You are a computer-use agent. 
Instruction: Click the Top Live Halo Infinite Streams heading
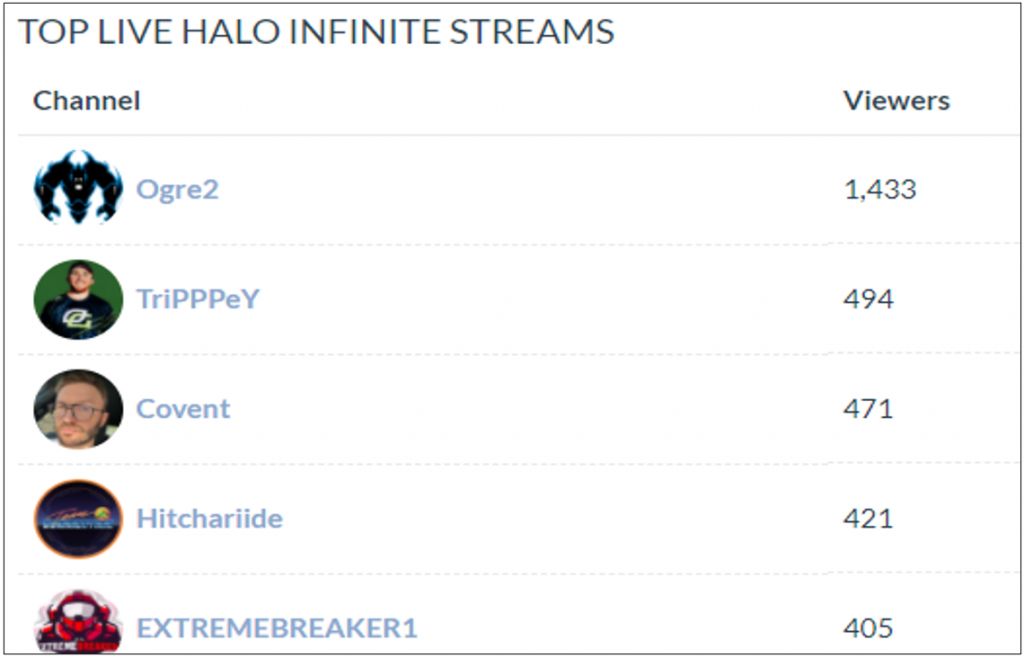(316, 32)
